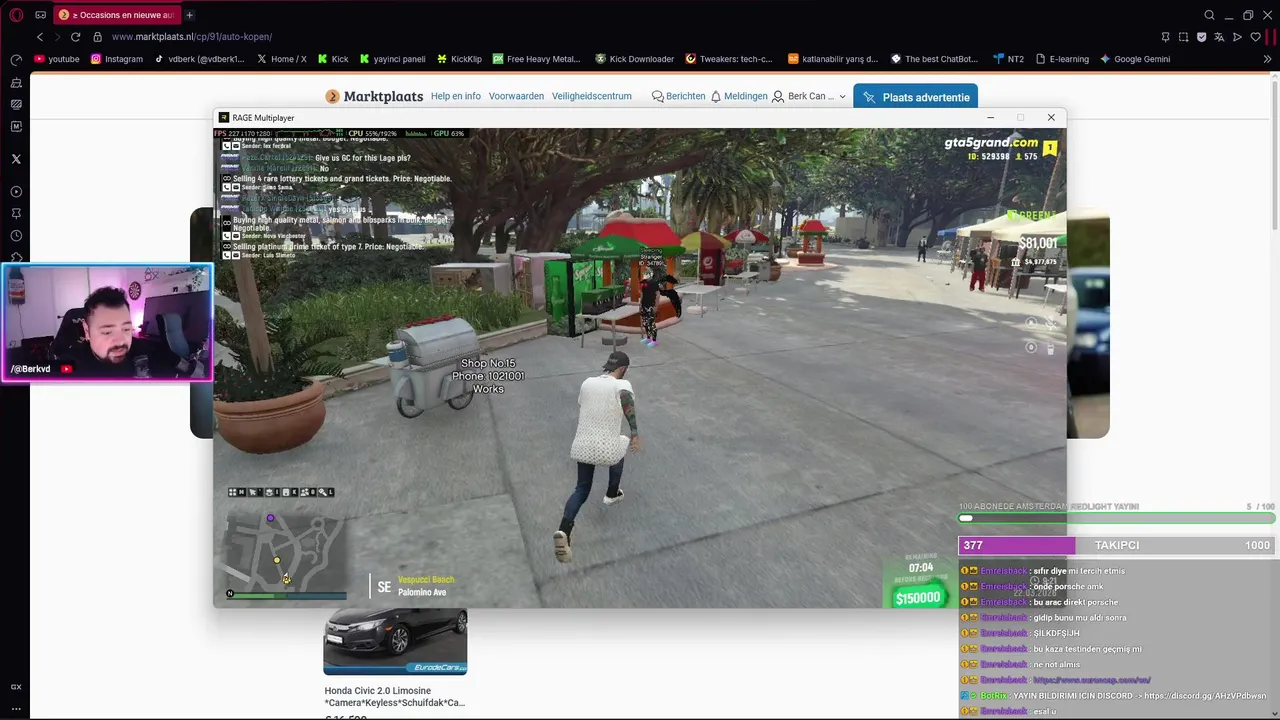Open the E-learning bookmark
This screenshot has height=720, width=1280.
1062,59
